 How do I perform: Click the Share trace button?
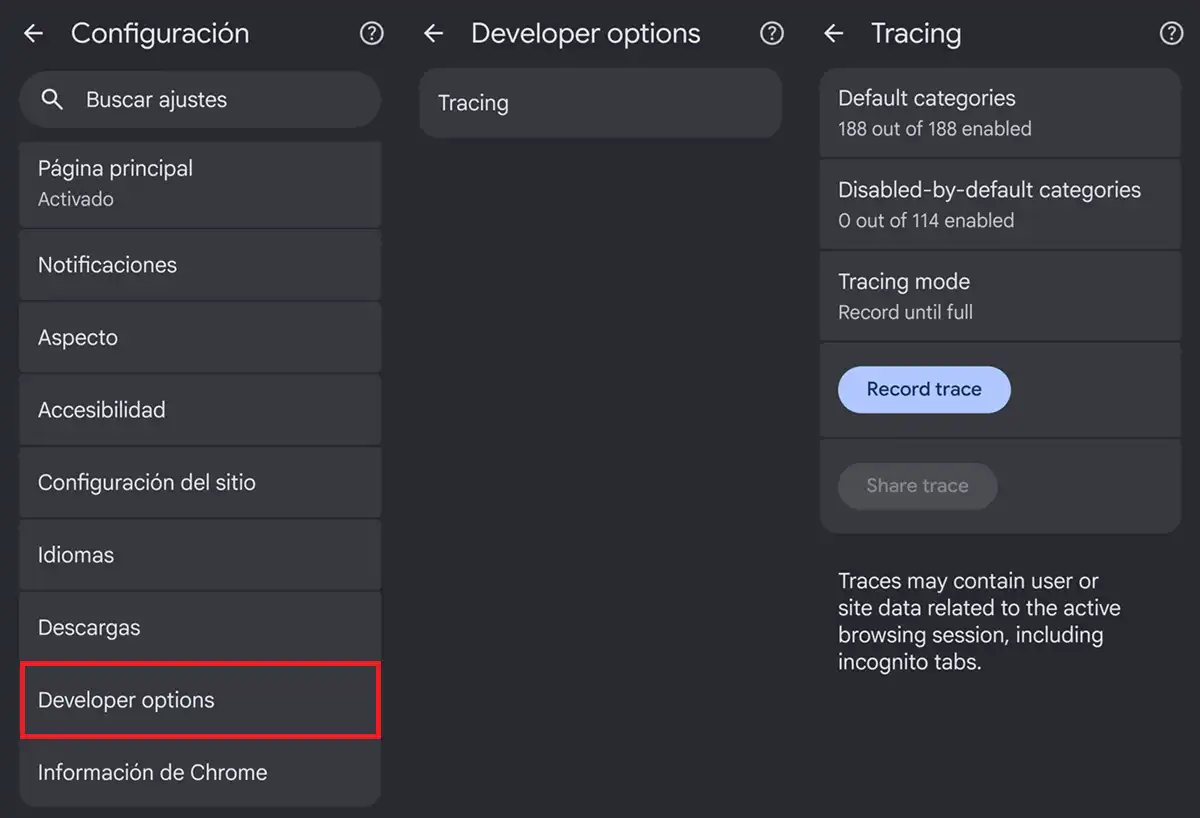[917, 486]
